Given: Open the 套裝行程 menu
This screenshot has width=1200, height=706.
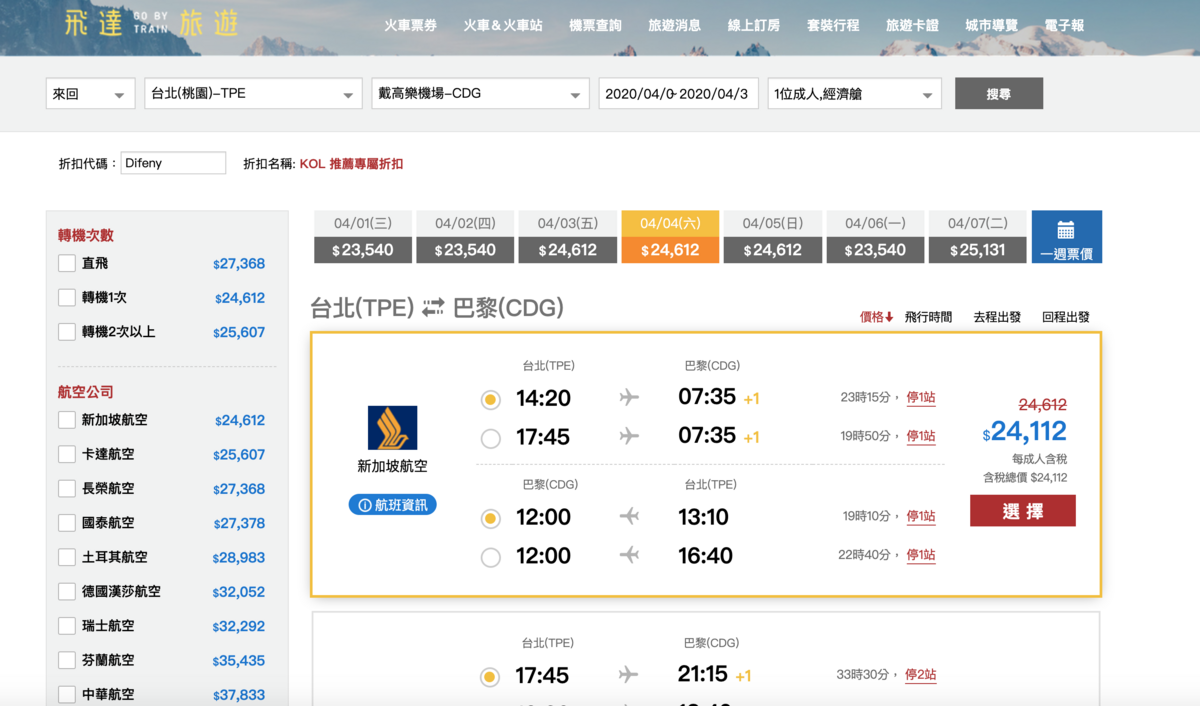Looking at the screenshot, I should tap(833, 26).
